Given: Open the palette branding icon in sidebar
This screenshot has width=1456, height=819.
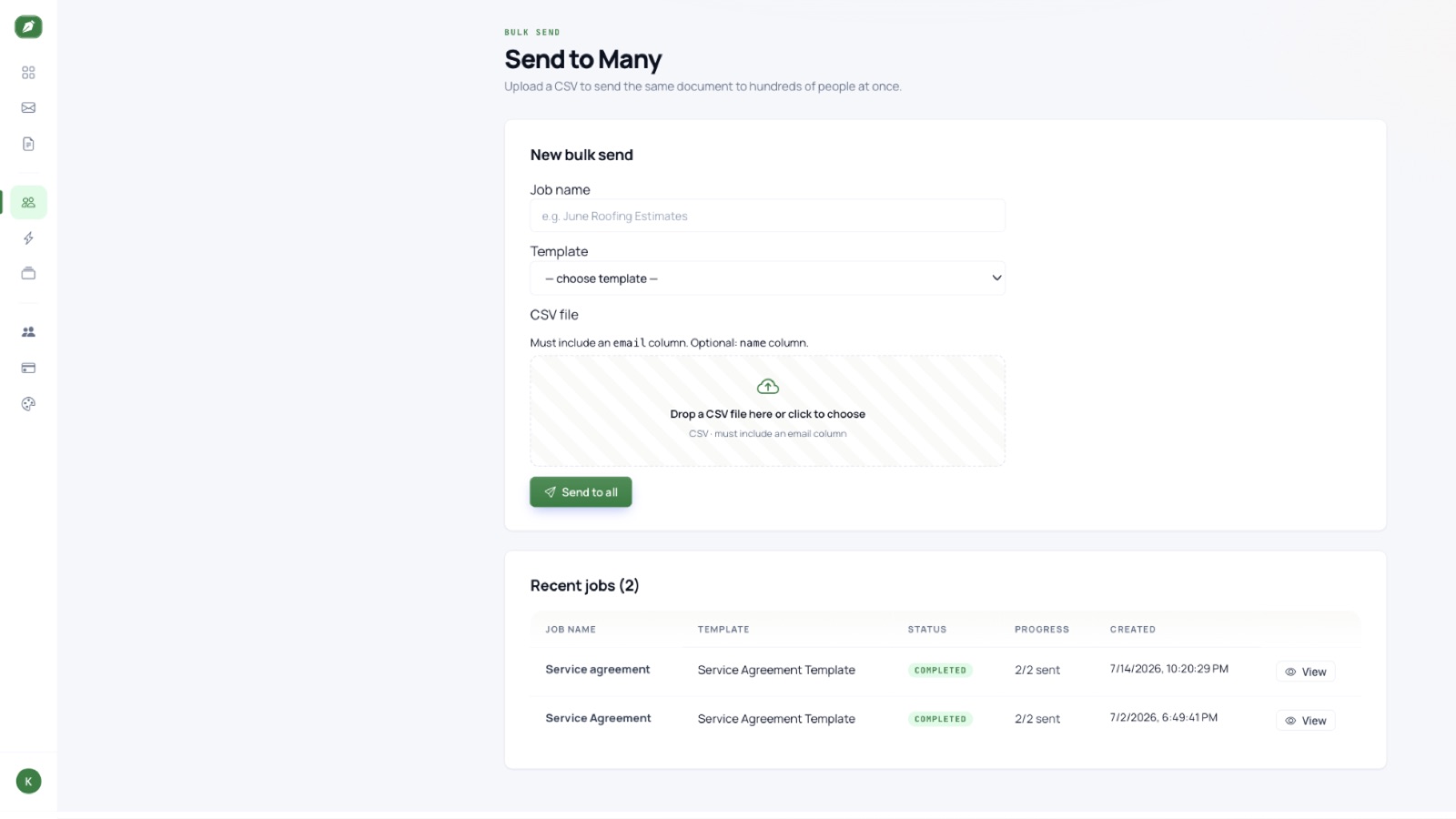Looking at the screenshot, I should pyautogui.click(x=28, y=404).
